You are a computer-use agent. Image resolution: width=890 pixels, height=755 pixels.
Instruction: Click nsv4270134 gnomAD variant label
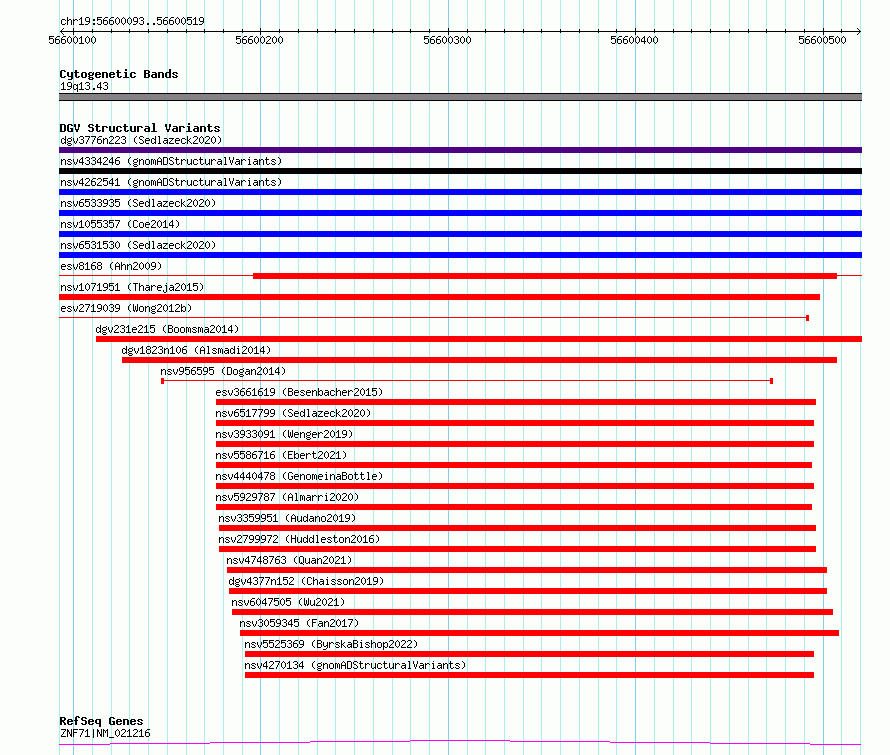355,665
